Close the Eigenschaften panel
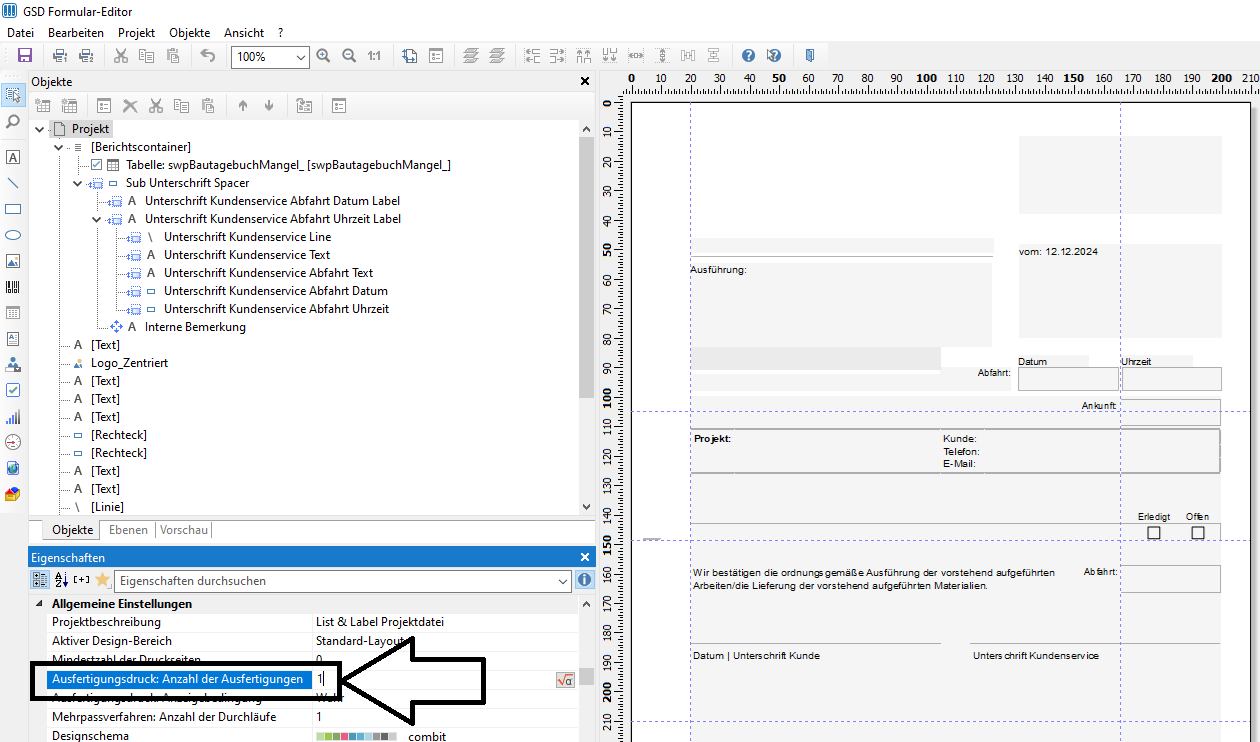The height and width of the screenshot is (742, 1260). [x=585, y=557]
